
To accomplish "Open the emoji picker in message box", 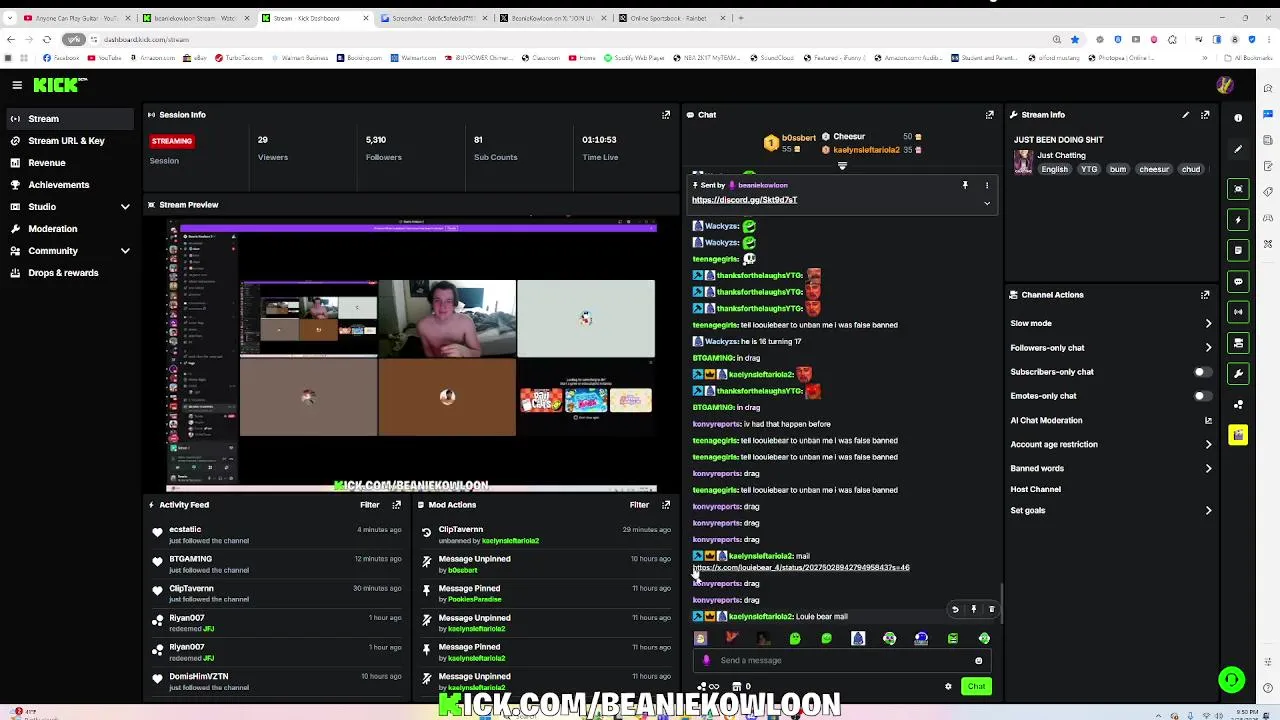I will (x=979, y=660).
